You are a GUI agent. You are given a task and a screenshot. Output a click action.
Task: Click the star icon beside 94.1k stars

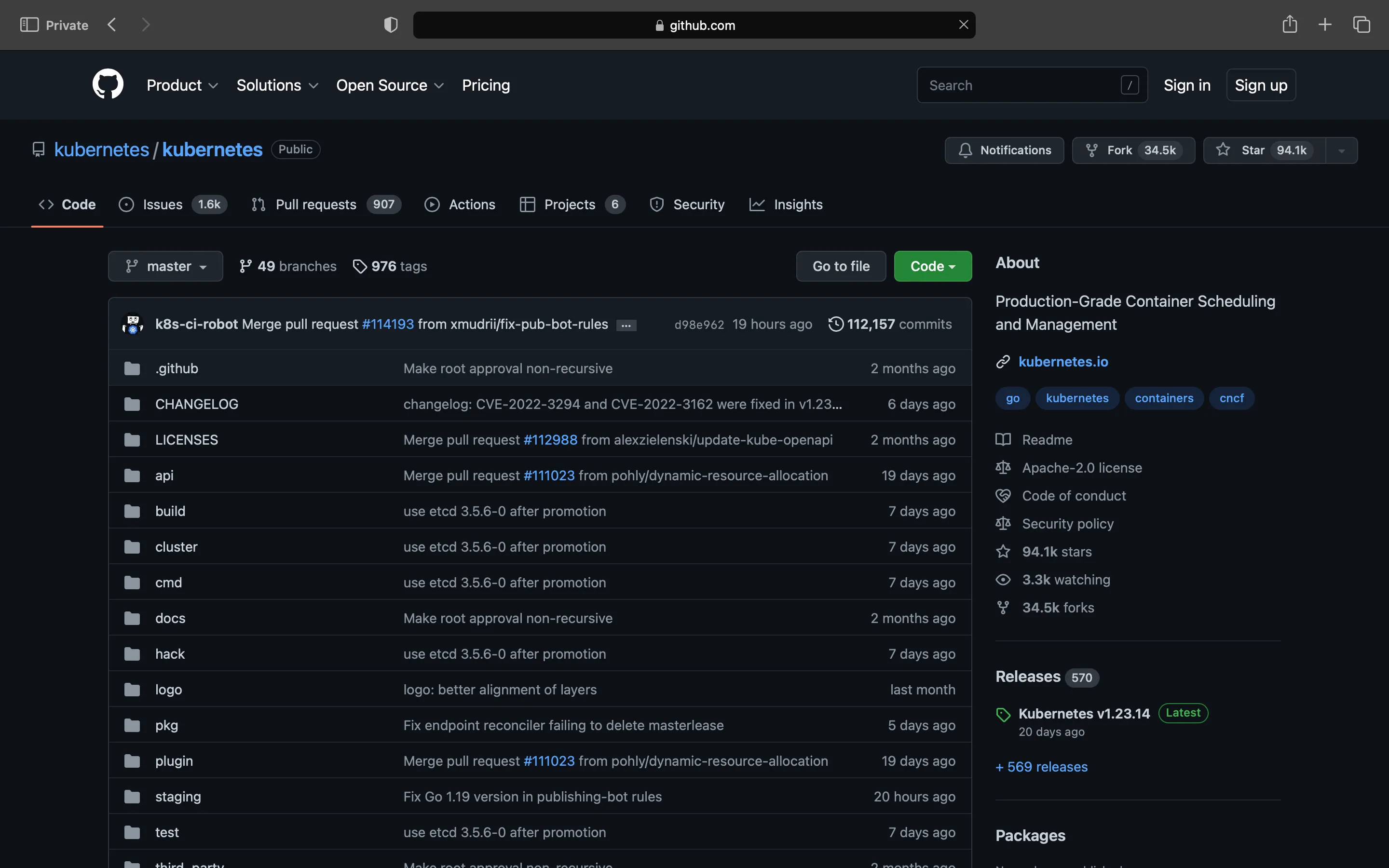click(1003, 552)
